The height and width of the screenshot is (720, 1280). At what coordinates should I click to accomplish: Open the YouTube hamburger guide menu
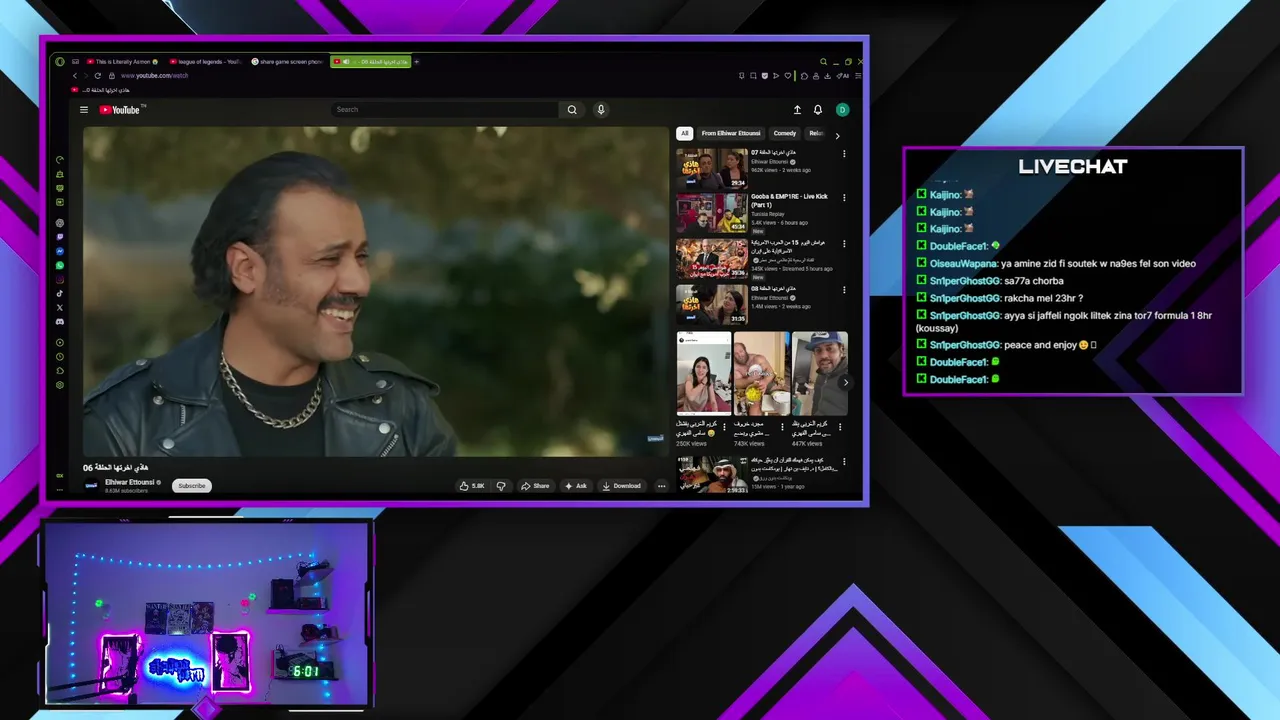[84, 110]
